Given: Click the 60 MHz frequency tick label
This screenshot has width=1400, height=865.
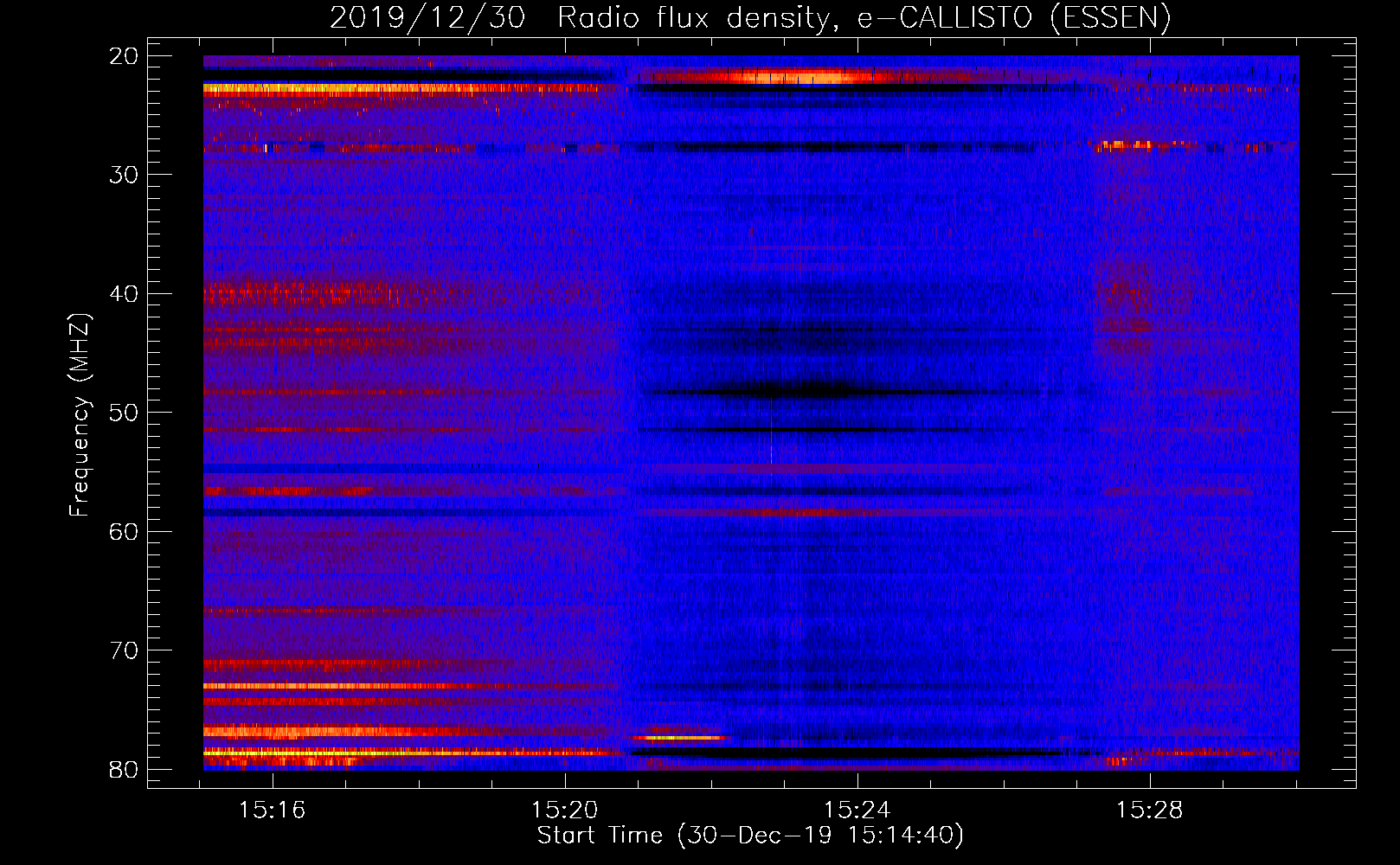Looking at the screenshot, I should coord(124,532).
